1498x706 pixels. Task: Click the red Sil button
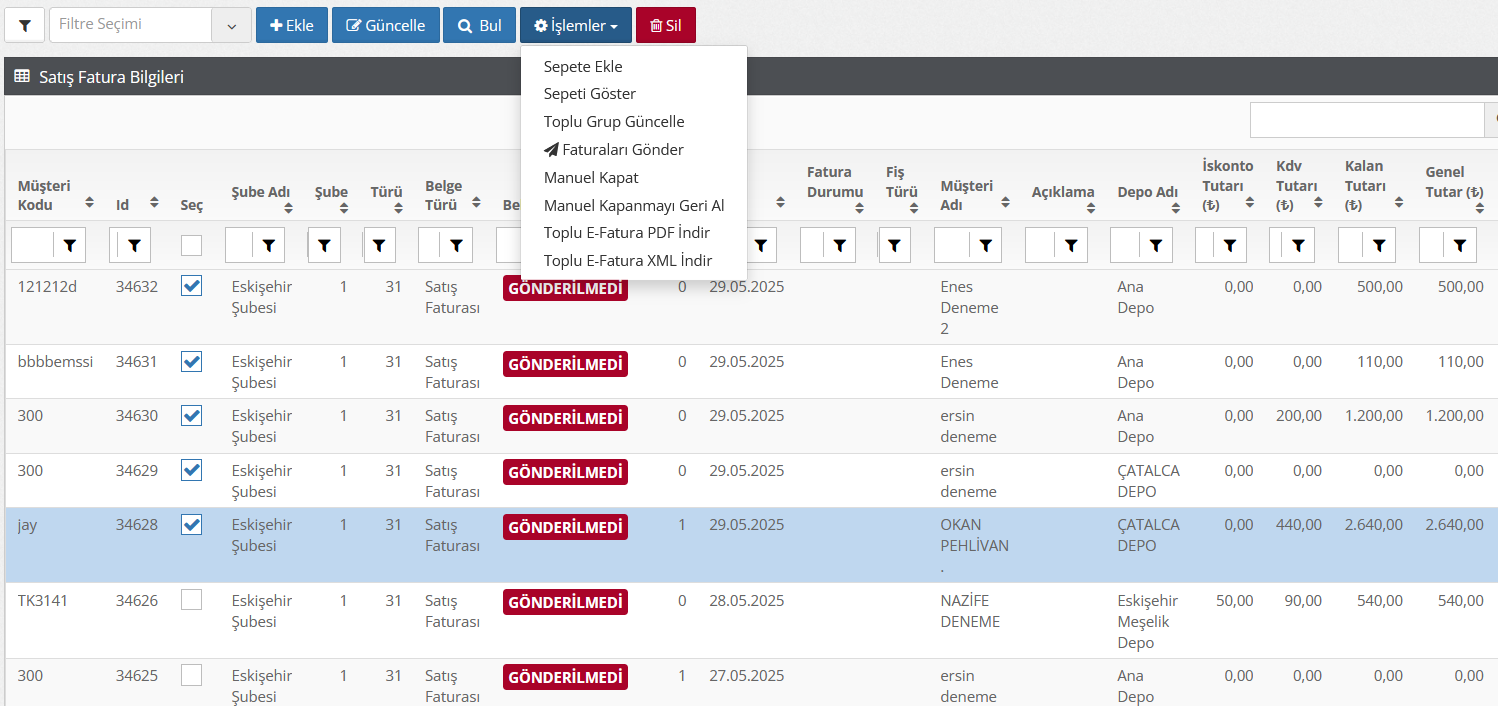(665, 25)
